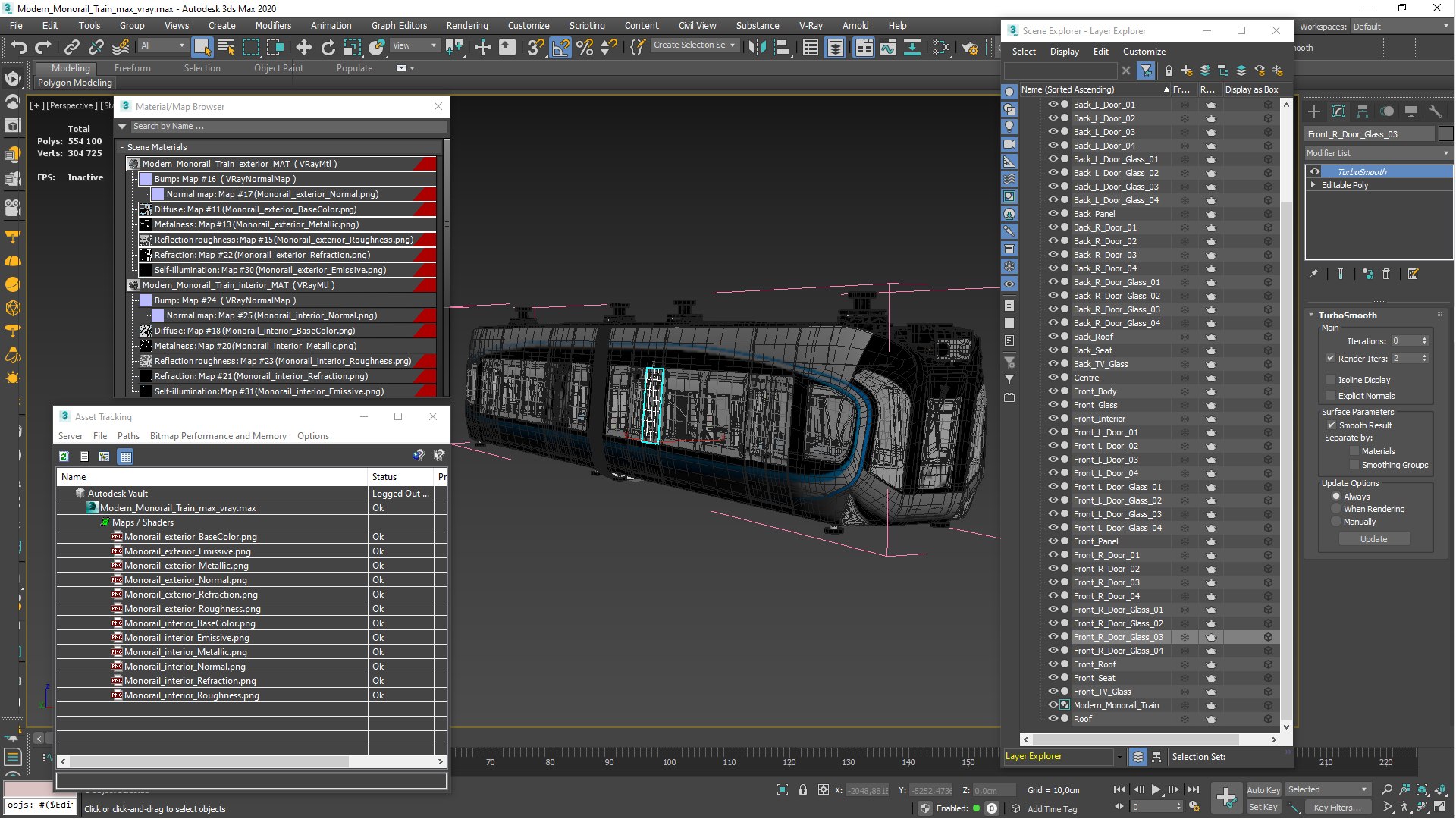Switch to the Freeform ribbon tab
1456x819 pixels.
point(133,68)
